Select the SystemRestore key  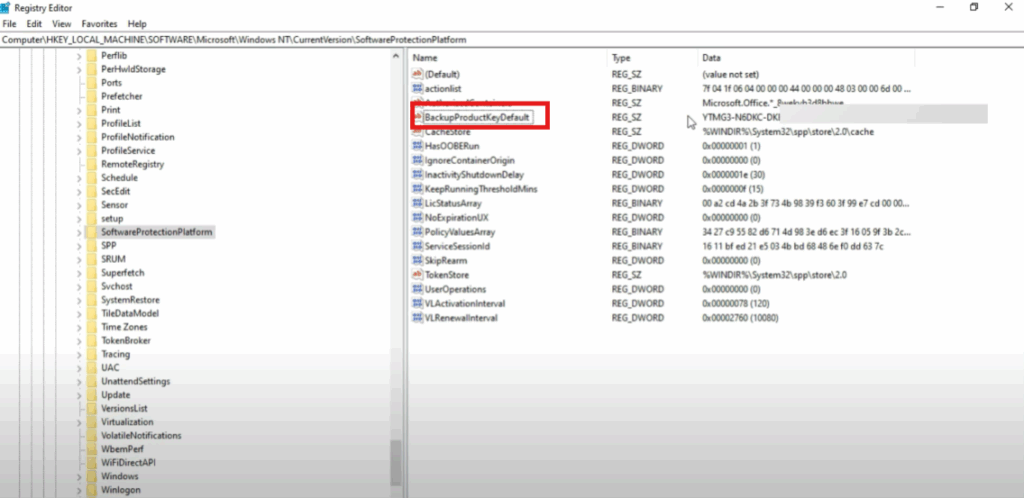click(x=130, y=300)
